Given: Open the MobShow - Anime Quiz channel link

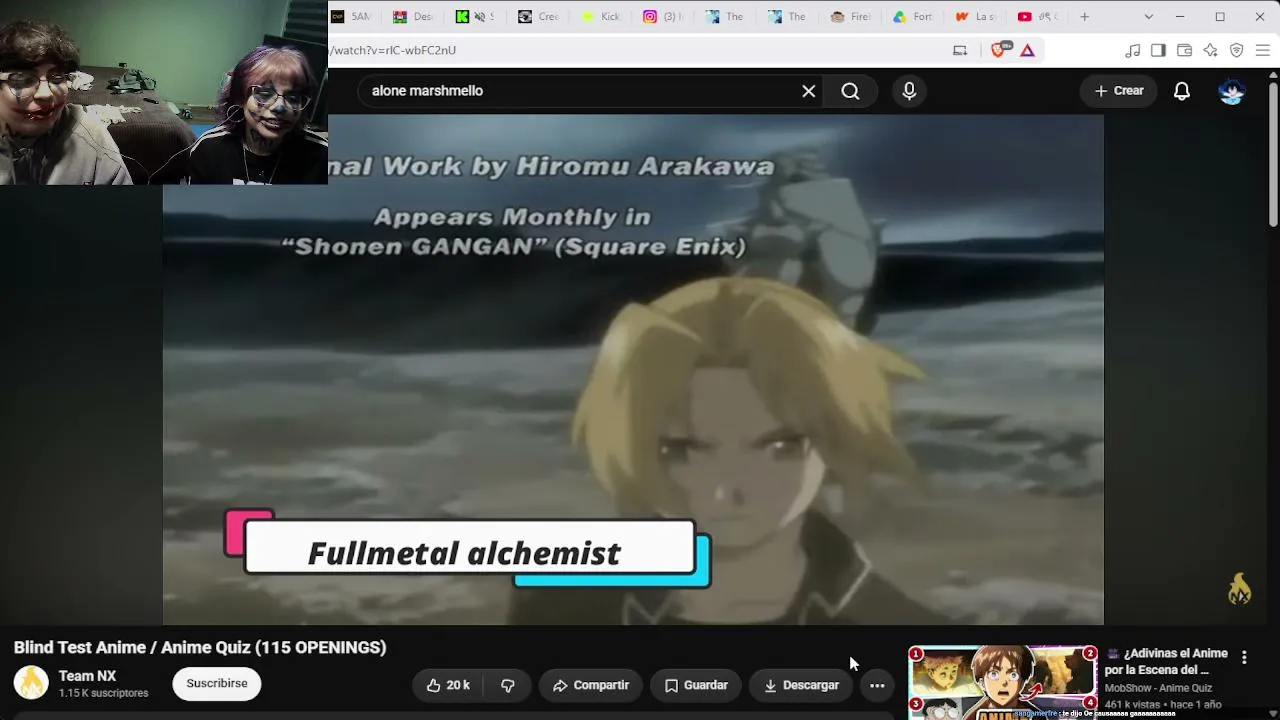Looking at the screenshot, I should [x=1158, y=688].
